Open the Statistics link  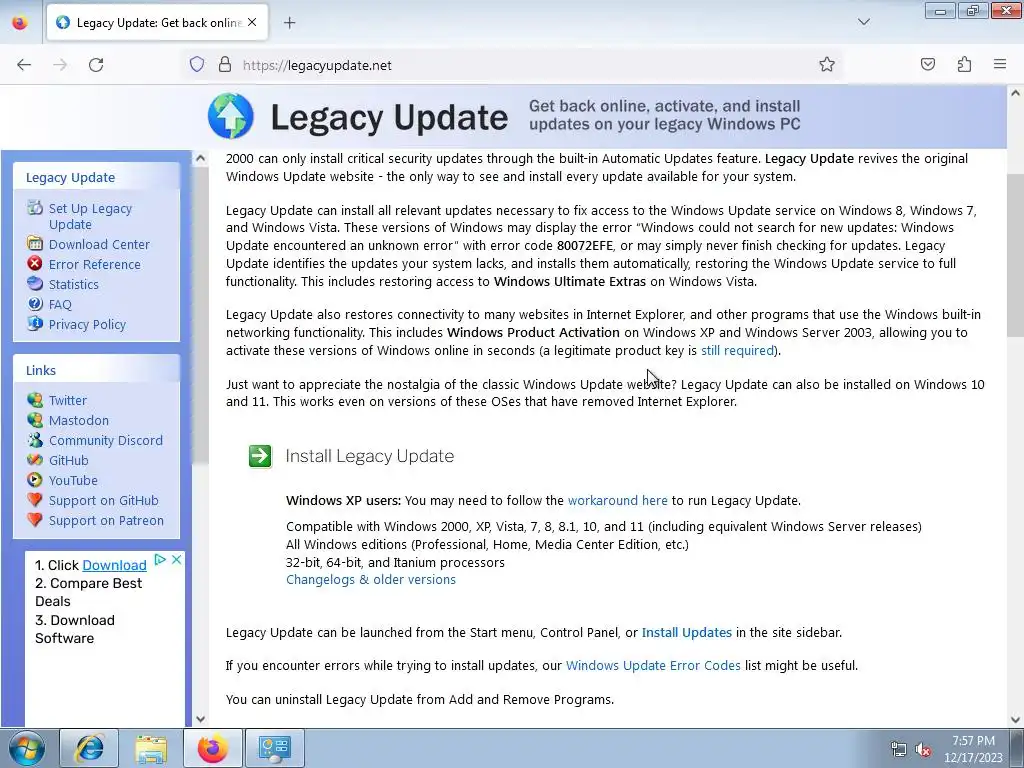[74, 284]
